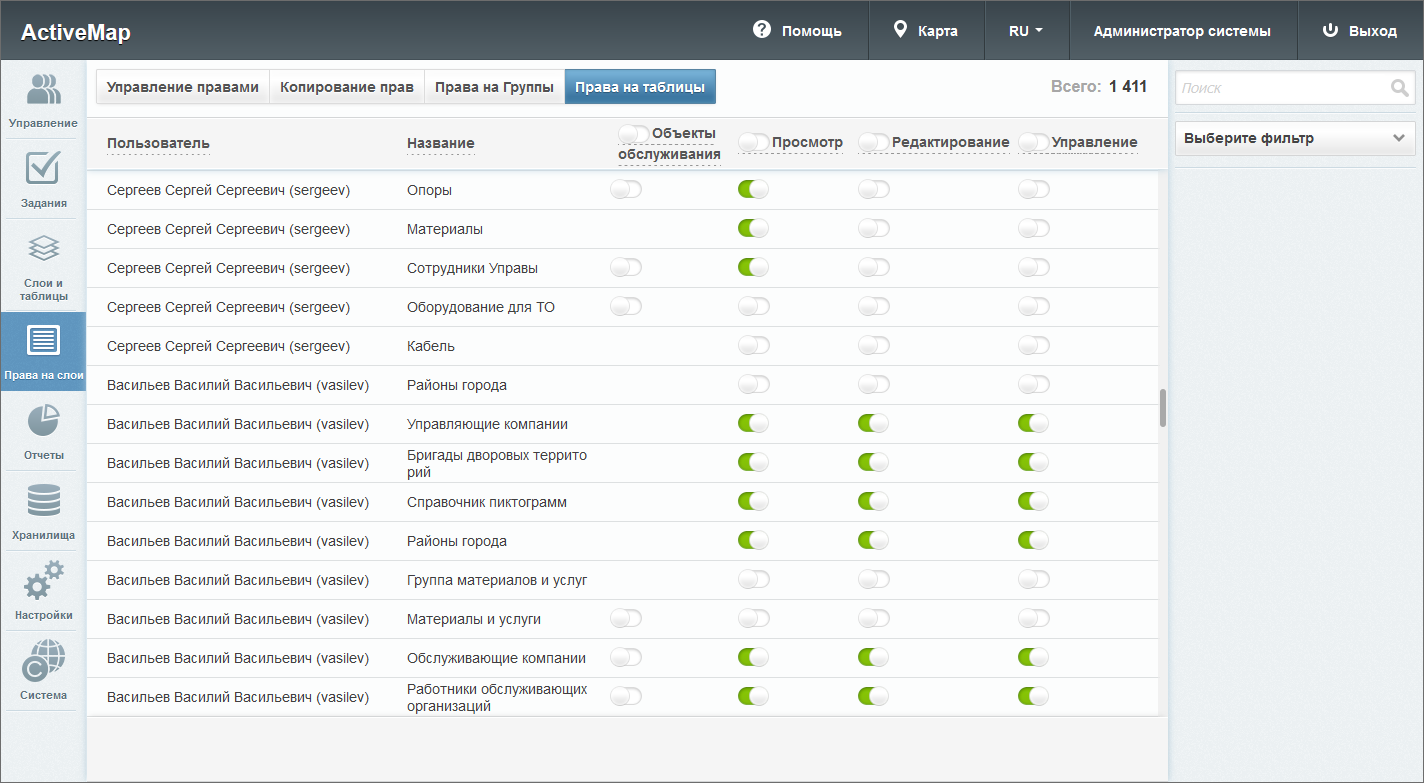Toggle Просмотр for Группа материалов и услуг
The image size is (1424, 783).
point(753,579)
